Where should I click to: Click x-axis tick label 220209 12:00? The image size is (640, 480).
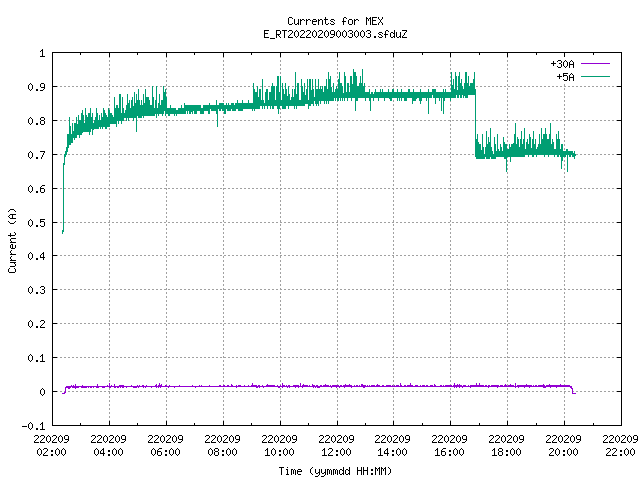(336, 446)
